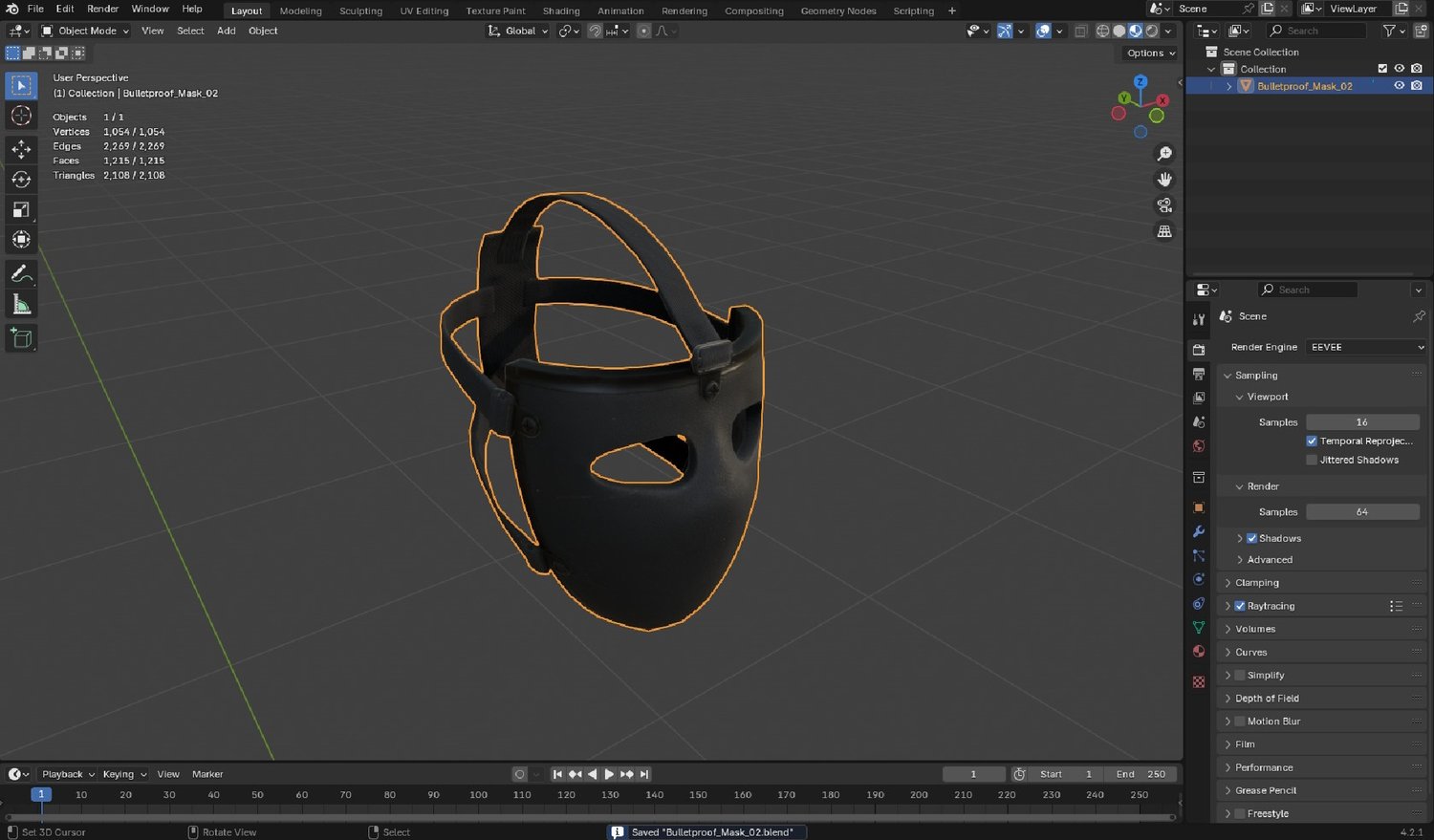The height and width of the screenshot is (840, 1434).
Task: Expand the Depth of Field panel
Action: (1267, 699)
